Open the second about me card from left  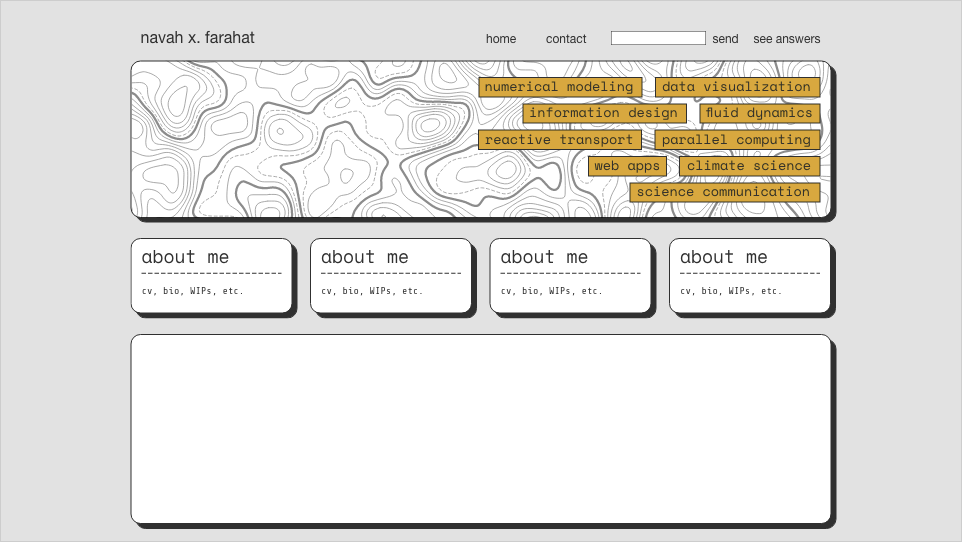[390, 275]
